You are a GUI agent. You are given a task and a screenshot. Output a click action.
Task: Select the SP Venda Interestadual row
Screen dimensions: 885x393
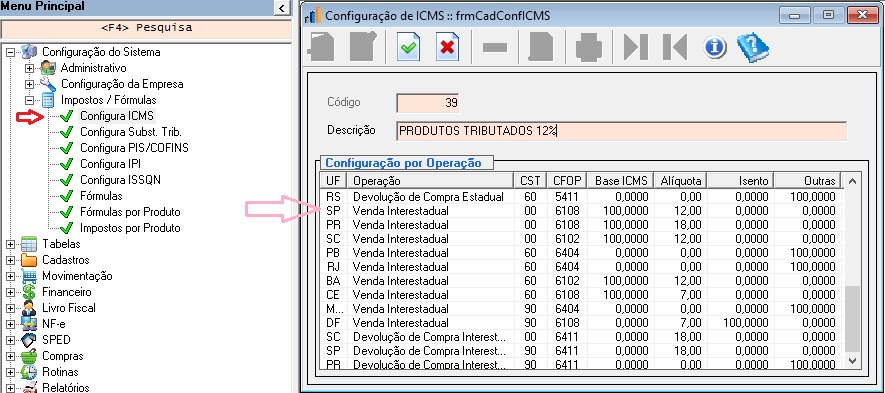click(581, 211)
